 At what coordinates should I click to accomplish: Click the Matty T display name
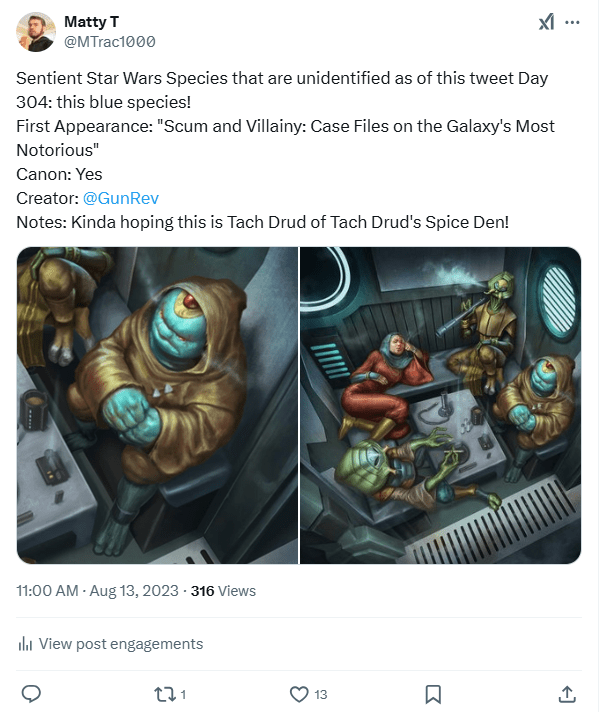(91, 21)
